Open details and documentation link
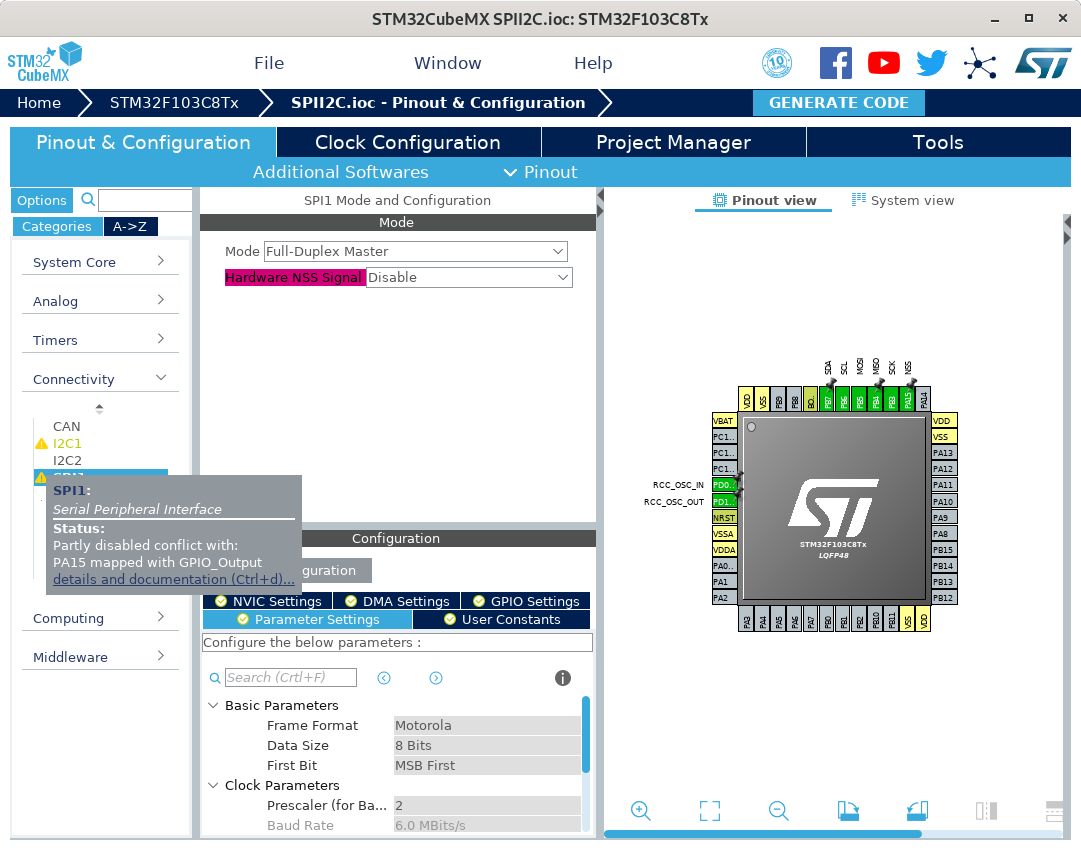This screenshot has width=1081, height=850. [174, 579]
